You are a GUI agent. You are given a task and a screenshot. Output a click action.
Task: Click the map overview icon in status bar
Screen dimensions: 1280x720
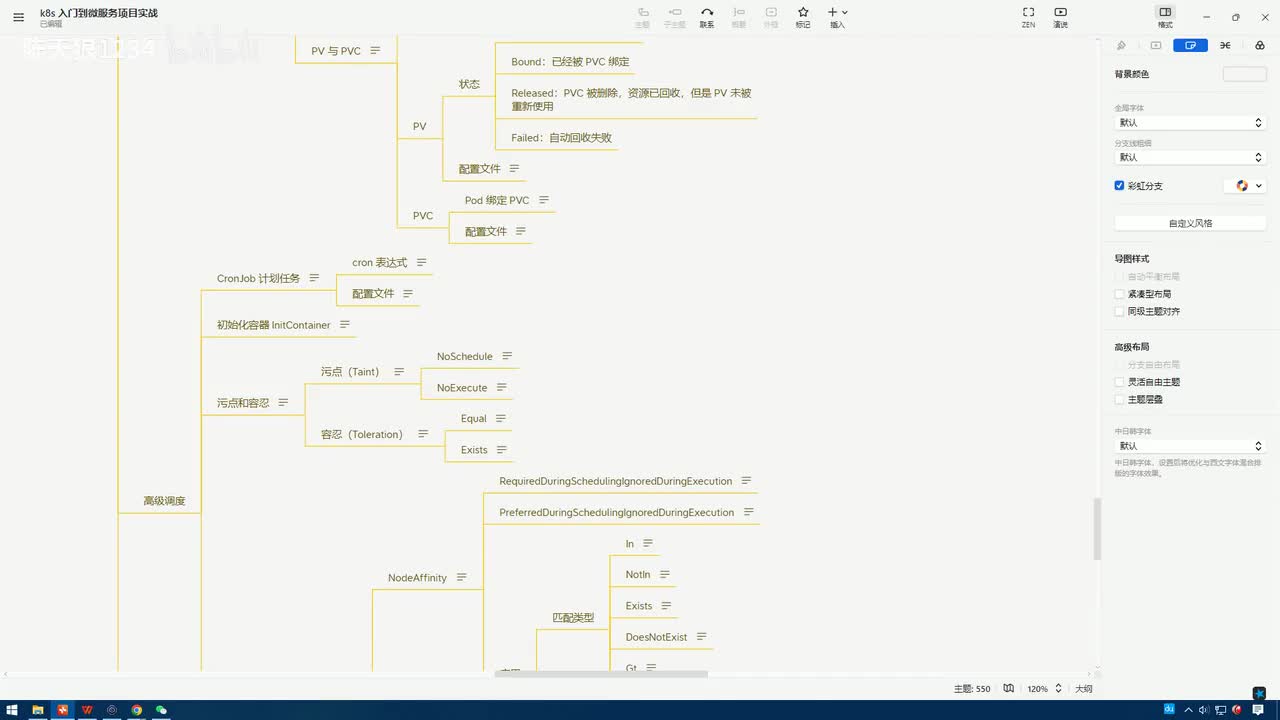pos(1009,688)
